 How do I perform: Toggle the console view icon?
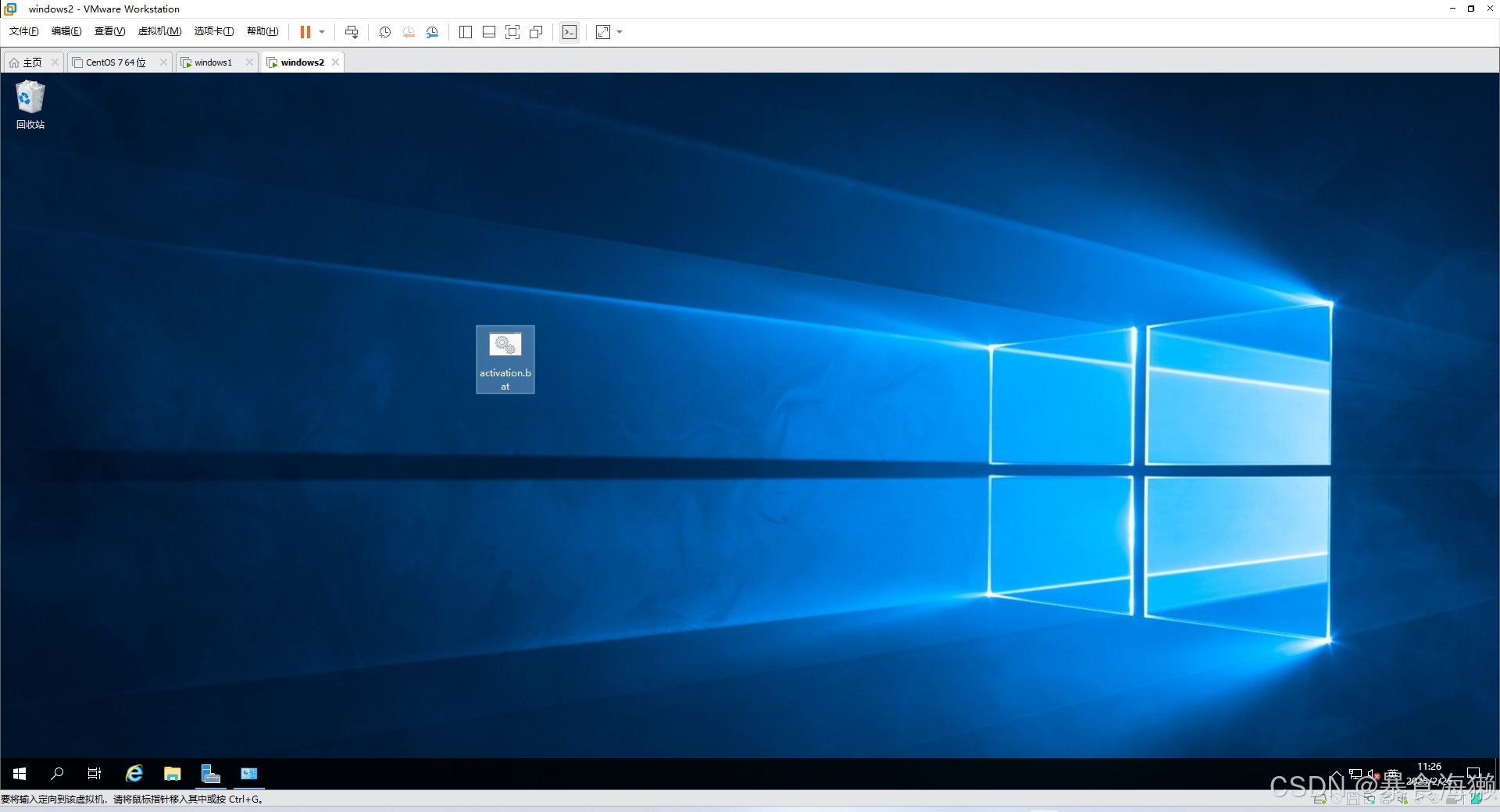(570, 32)
